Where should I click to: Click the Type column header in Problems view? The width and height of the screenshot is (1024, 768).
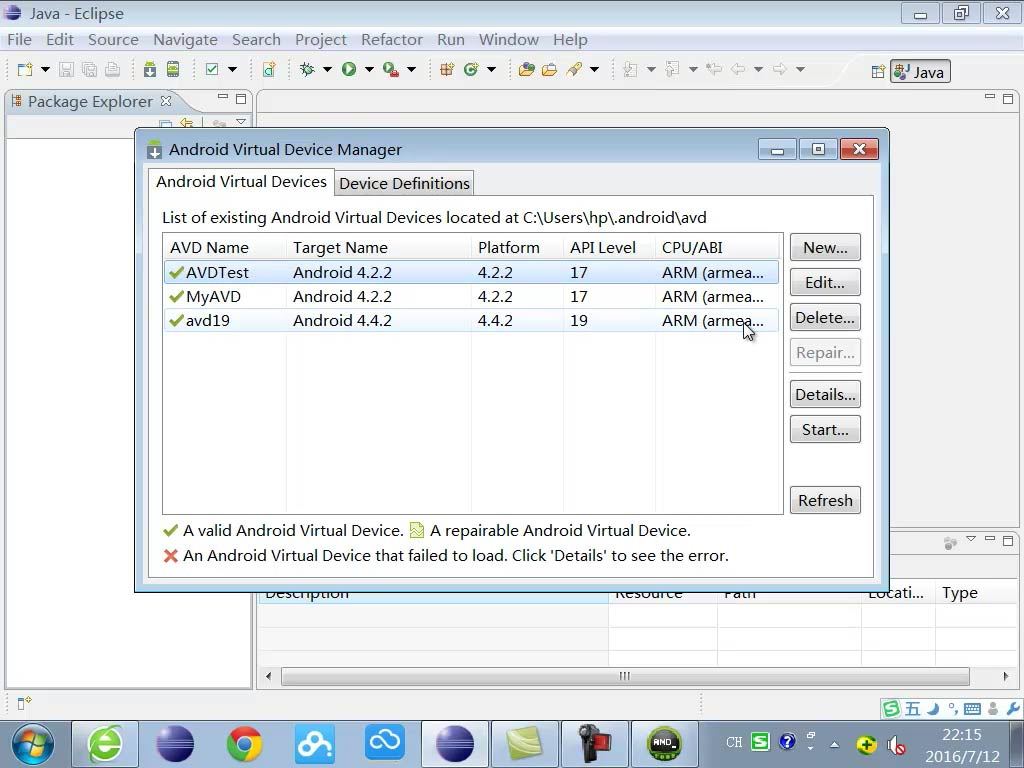pyautogui.click(x=977, y=593)
